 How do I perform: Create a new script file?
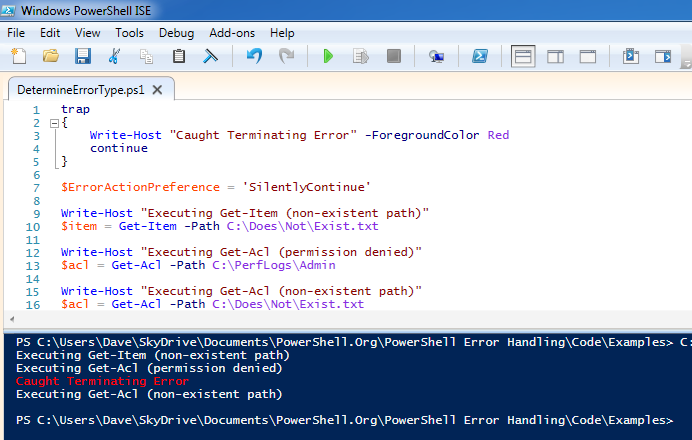pos(18,57)
